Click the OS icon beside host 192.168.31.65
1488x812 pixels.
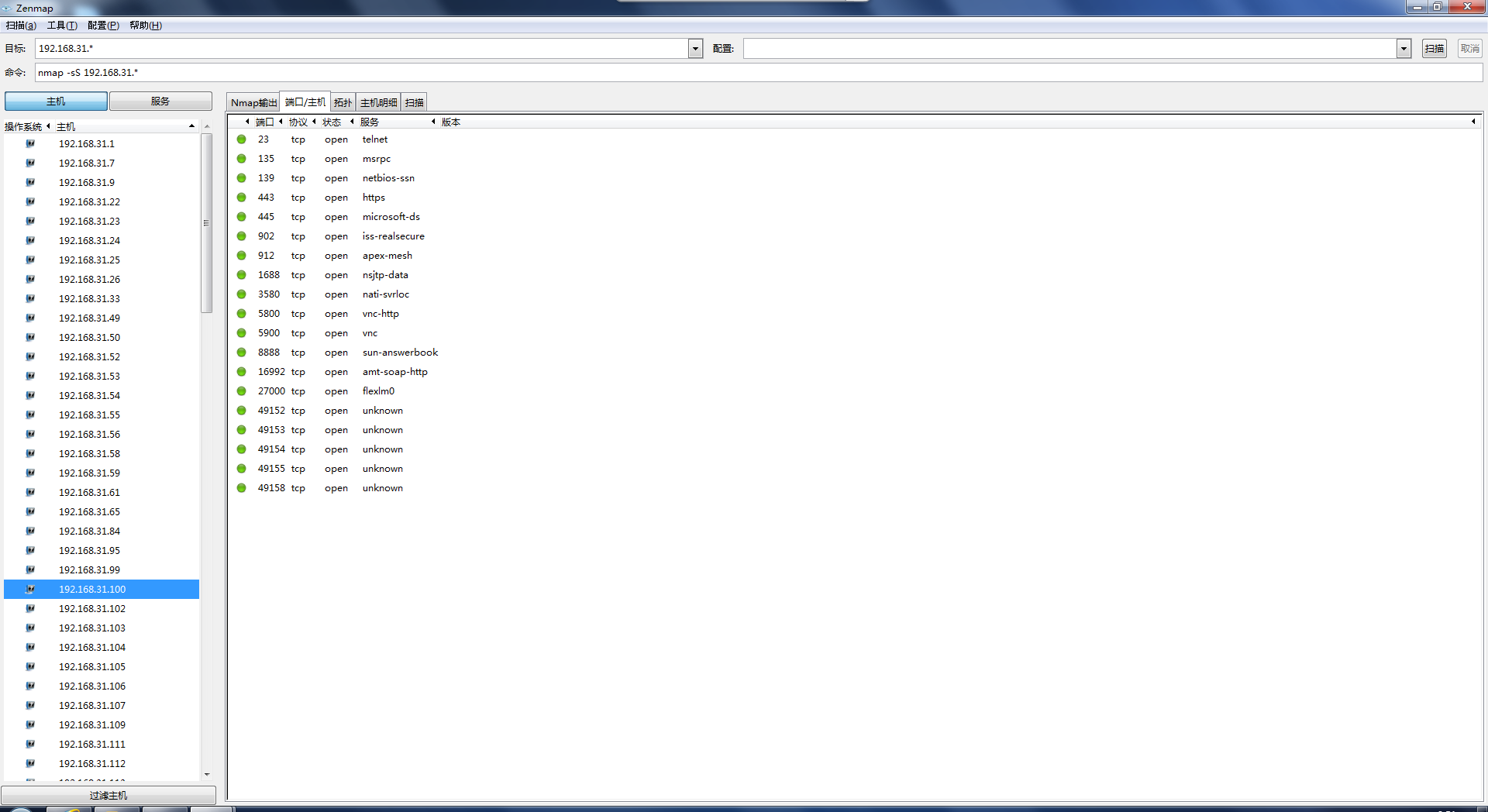point(30,511)
